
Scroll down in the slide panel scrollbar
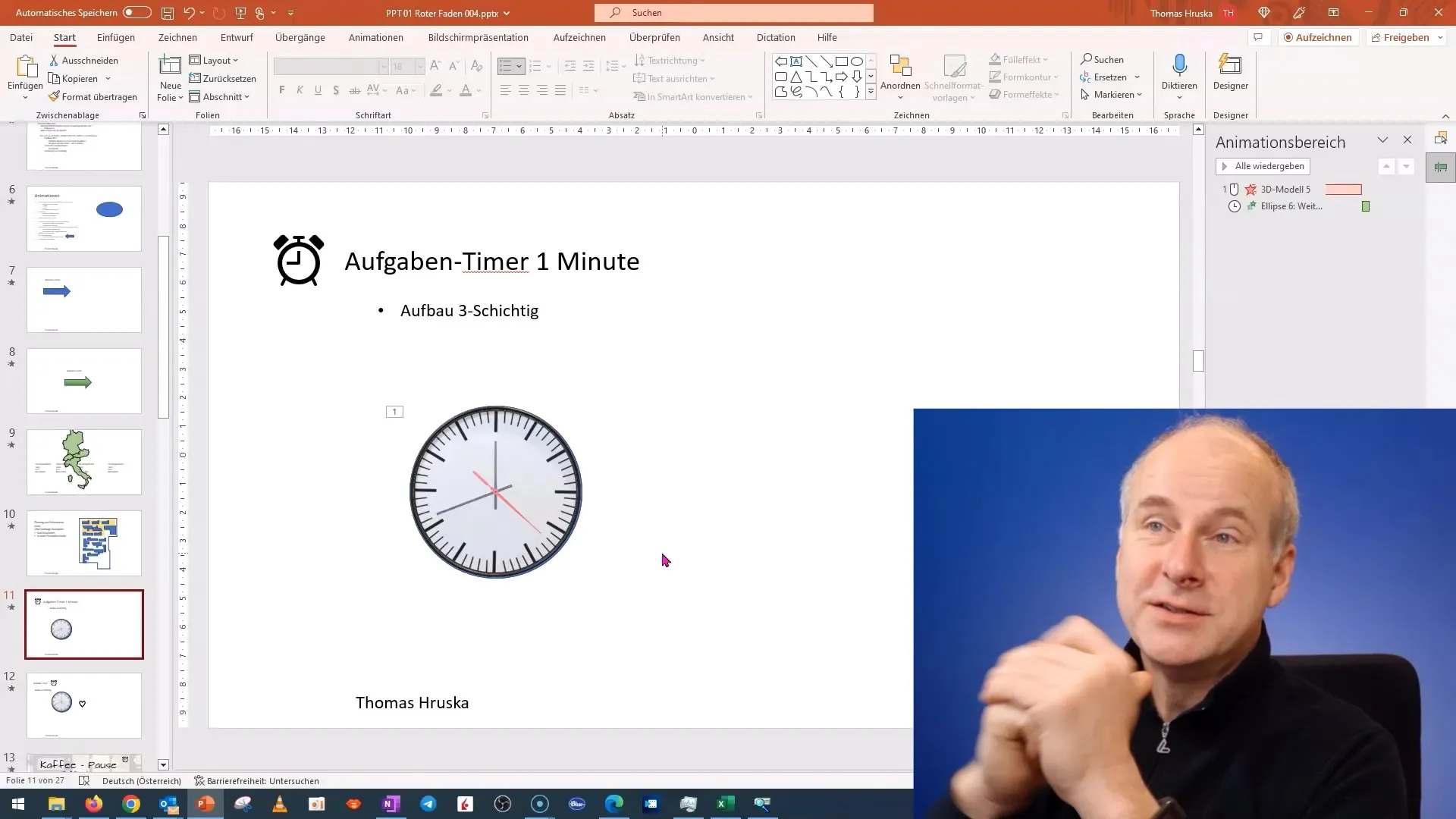click(163, 764)
